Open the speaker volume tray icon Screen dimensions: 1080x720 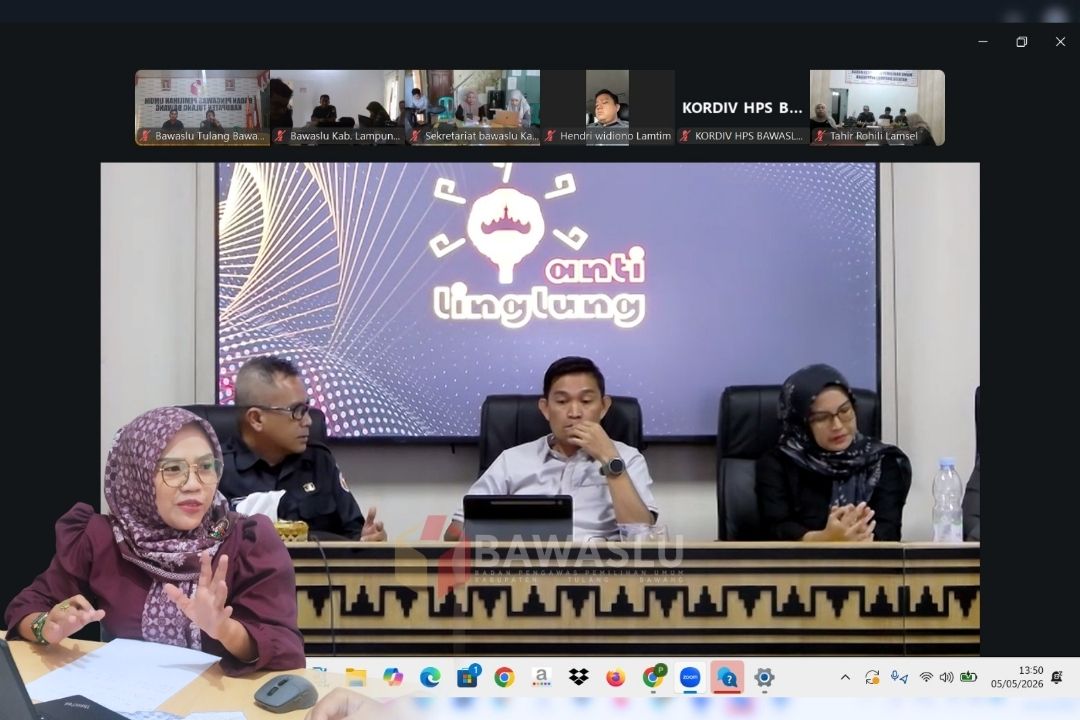[946, 678]
